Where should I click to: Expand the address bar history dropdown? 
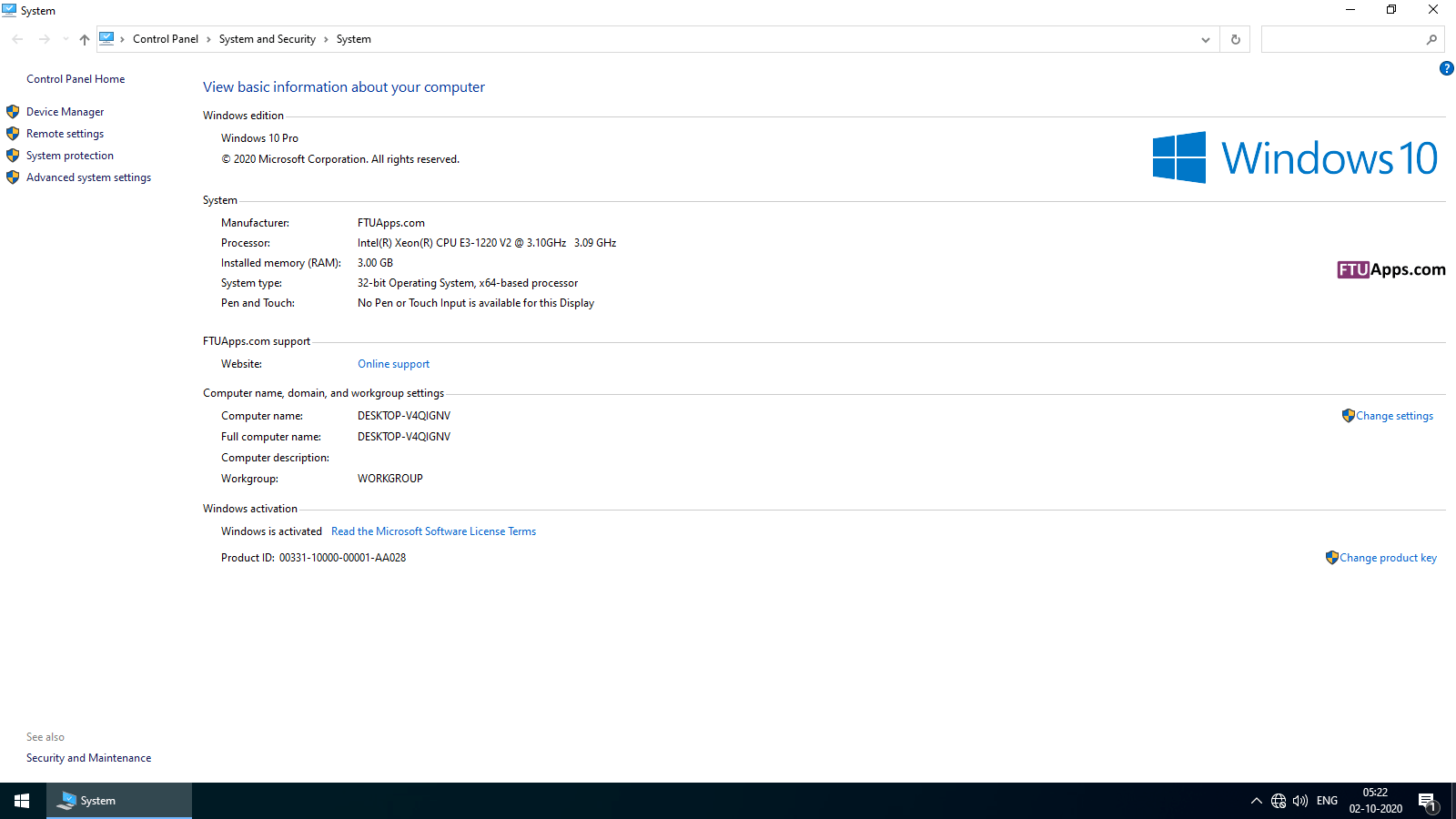coord(1206,39)
